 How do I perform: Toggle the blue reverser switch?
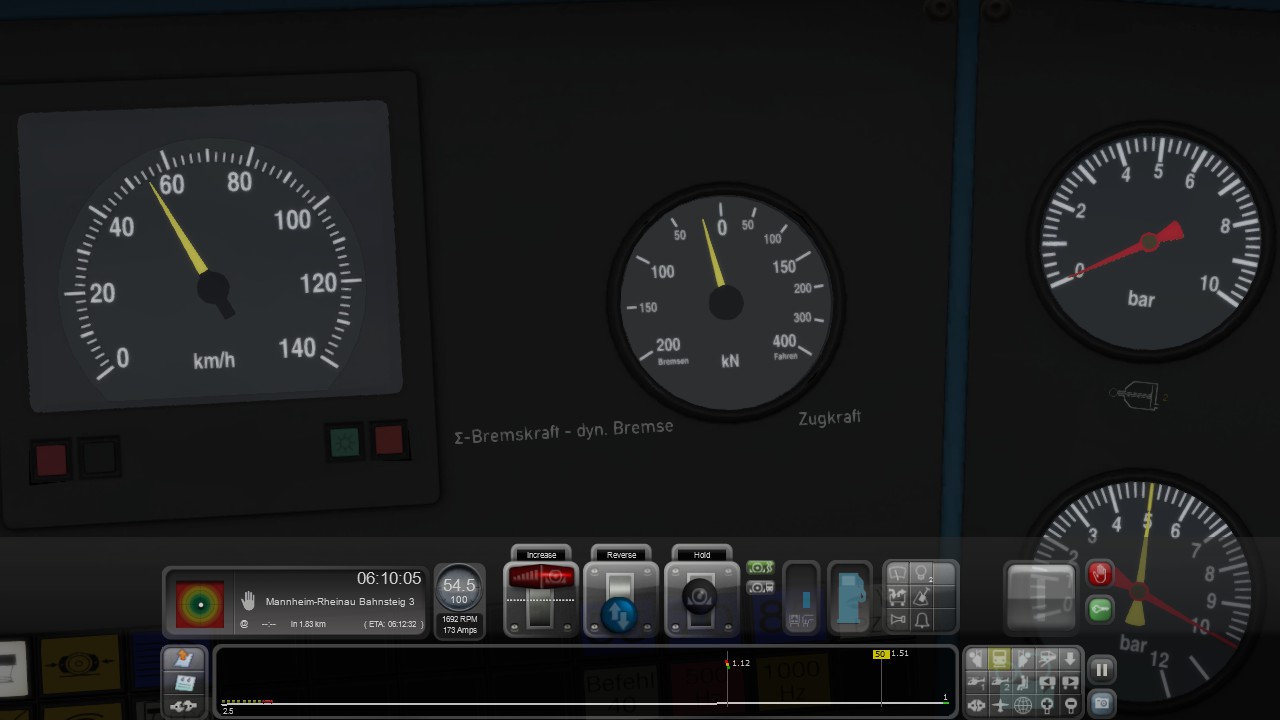click(621, 614)
